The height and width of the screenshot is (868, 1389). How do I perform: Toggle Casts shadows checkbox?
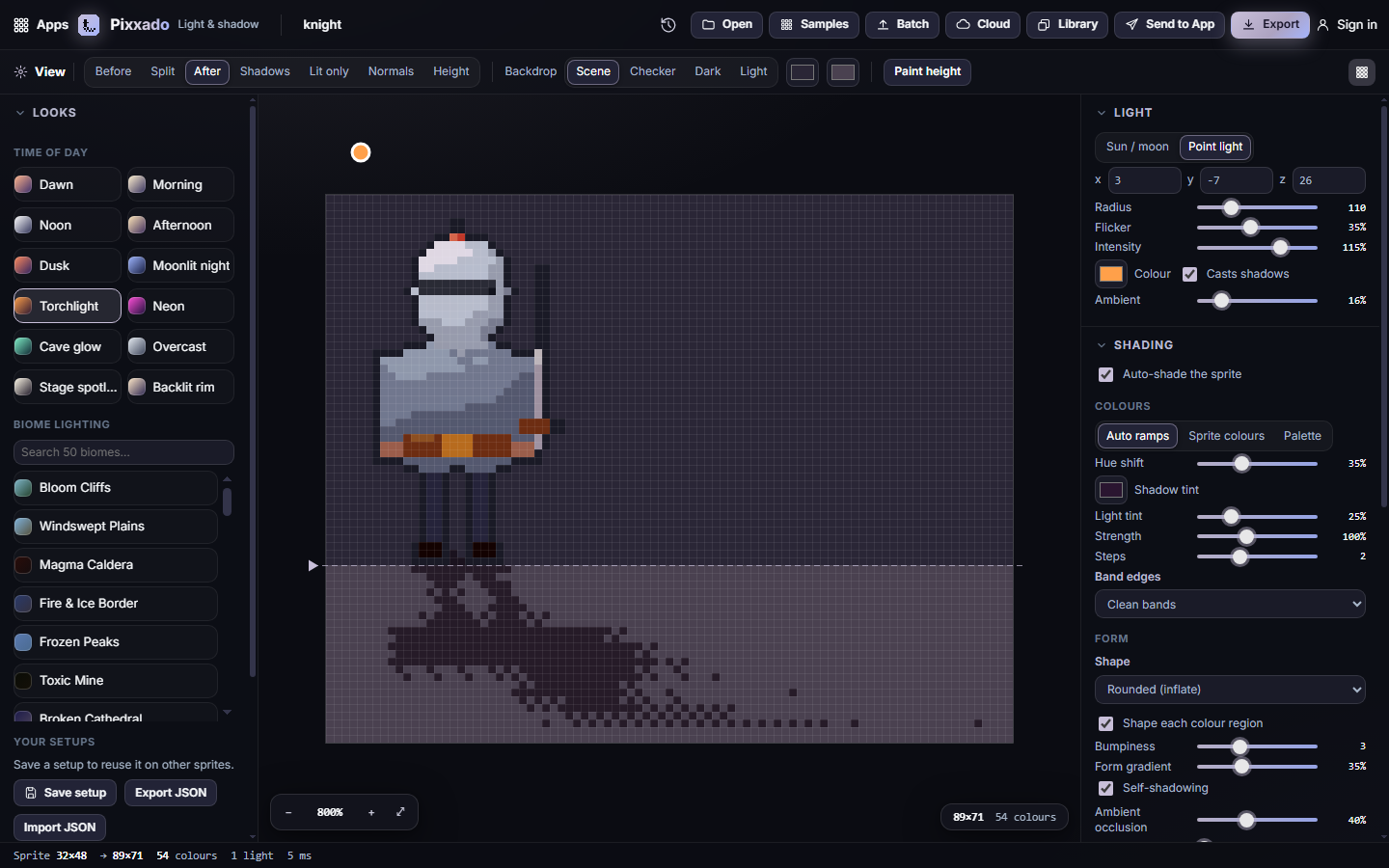[1189, 274]
